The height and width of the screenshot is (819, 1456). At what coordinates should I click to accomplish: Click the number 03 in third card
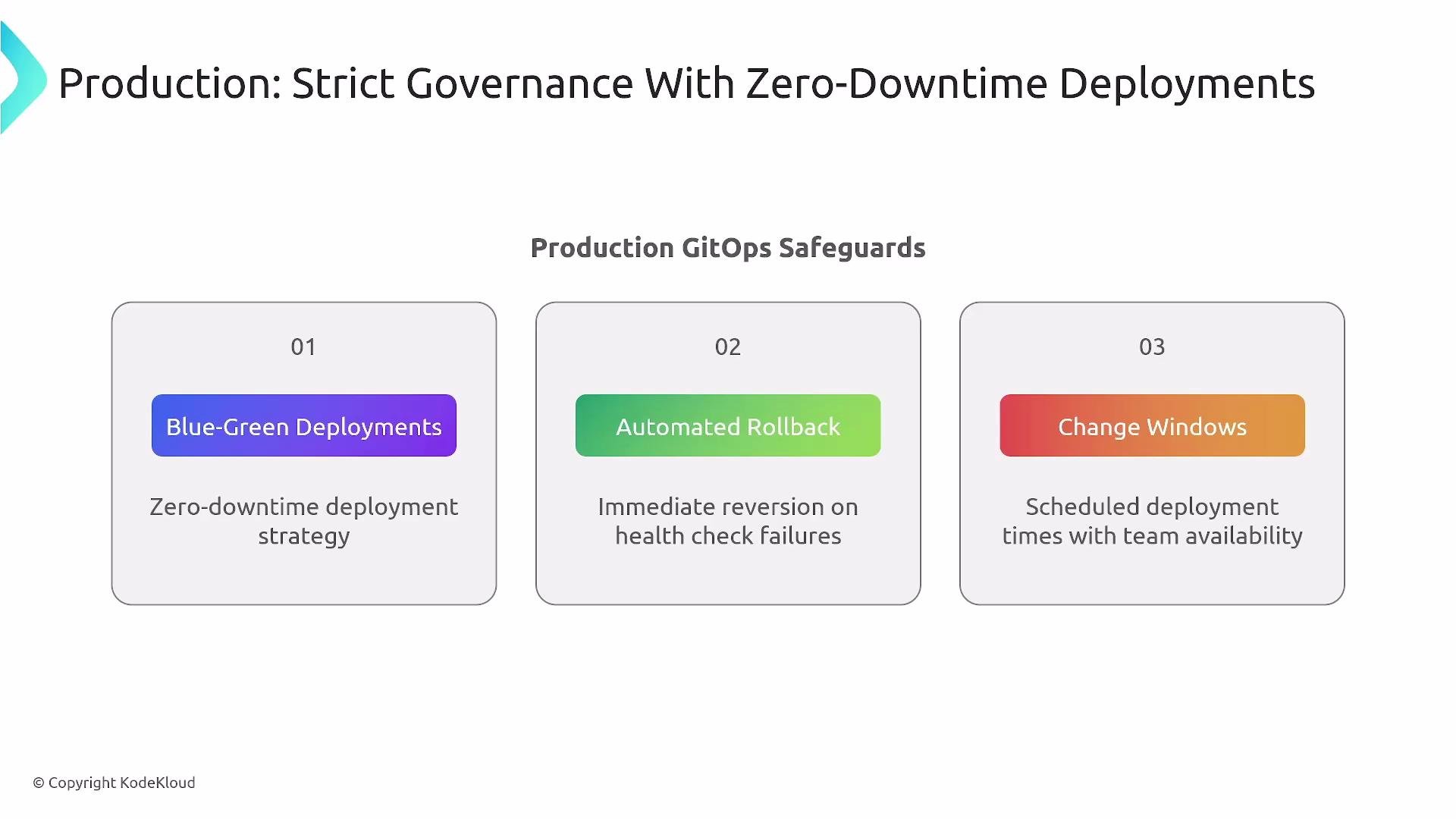[x=1152, y=347]
